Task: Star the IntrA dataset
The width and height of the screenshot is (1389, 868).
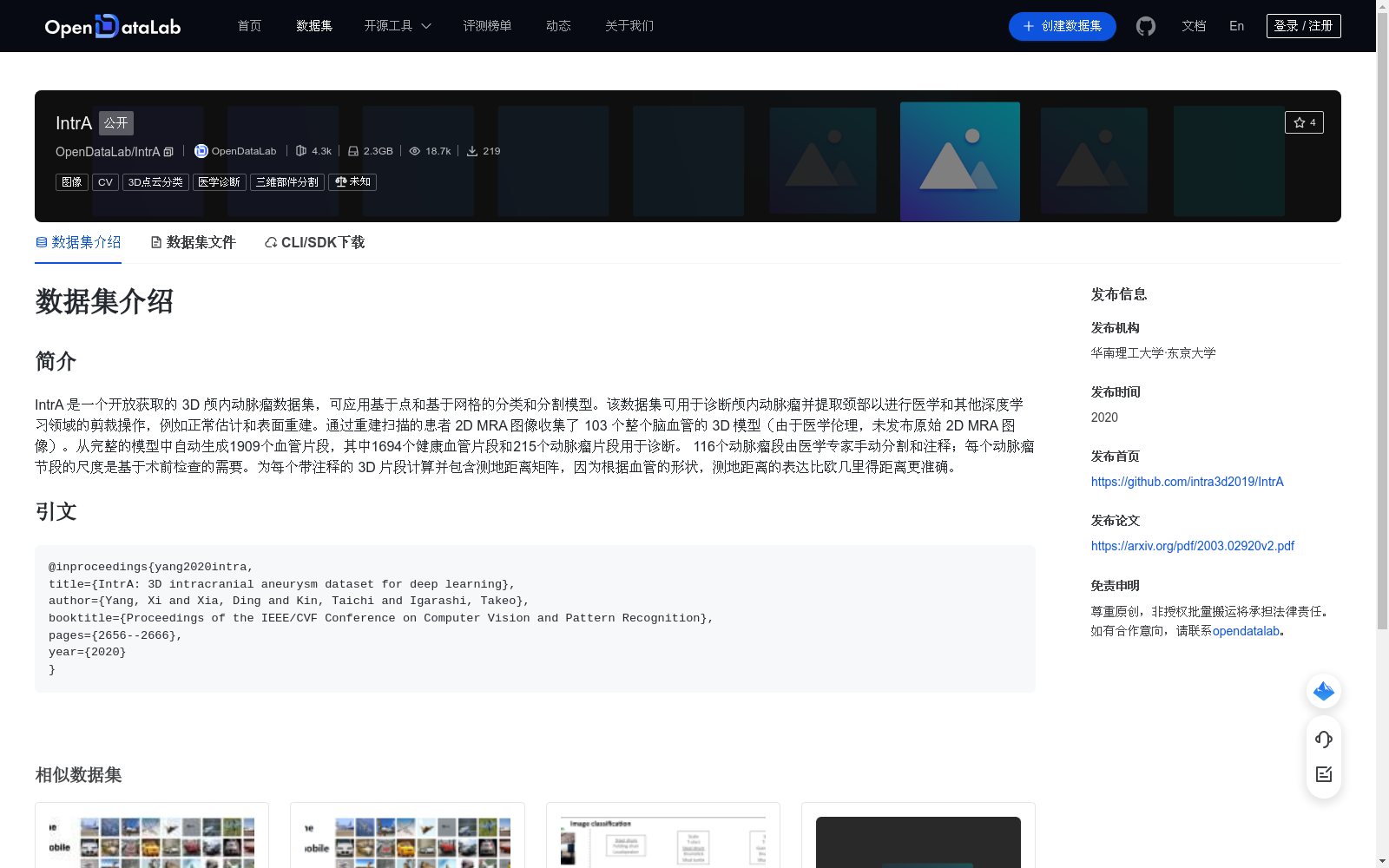Action: point(1304,122)
